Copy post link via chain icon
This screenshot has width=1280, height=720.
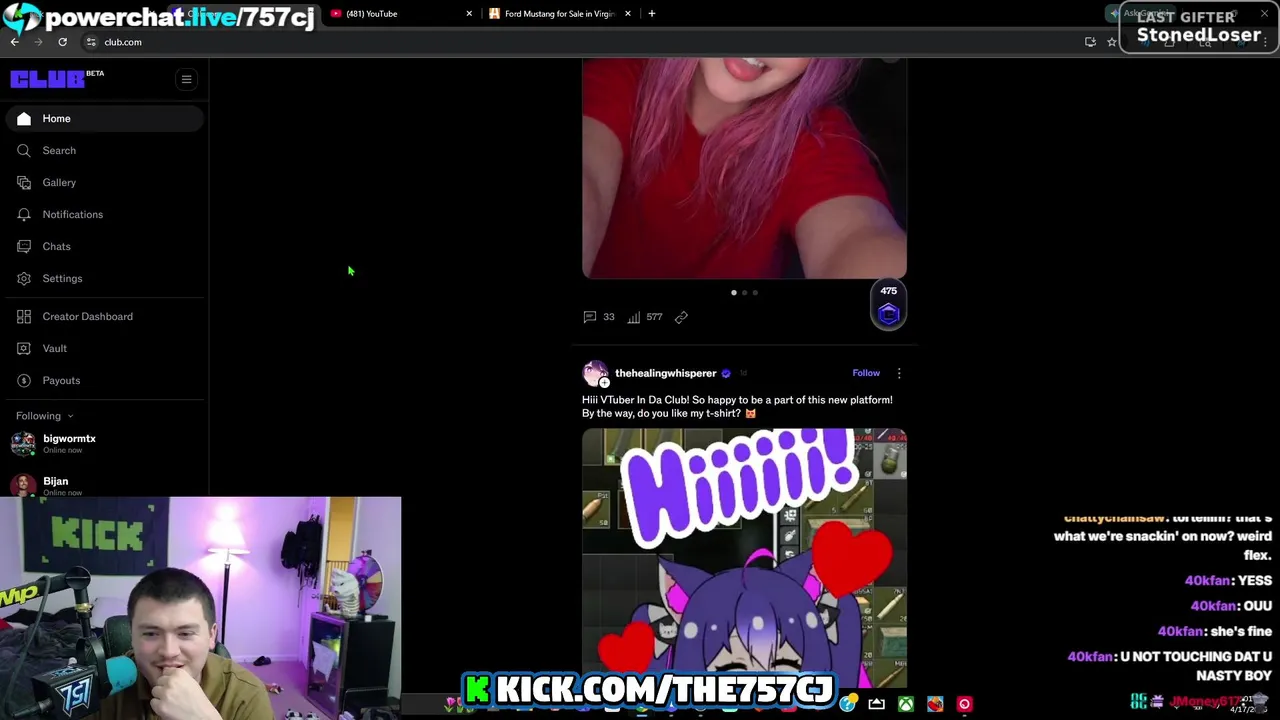[681, 317]
